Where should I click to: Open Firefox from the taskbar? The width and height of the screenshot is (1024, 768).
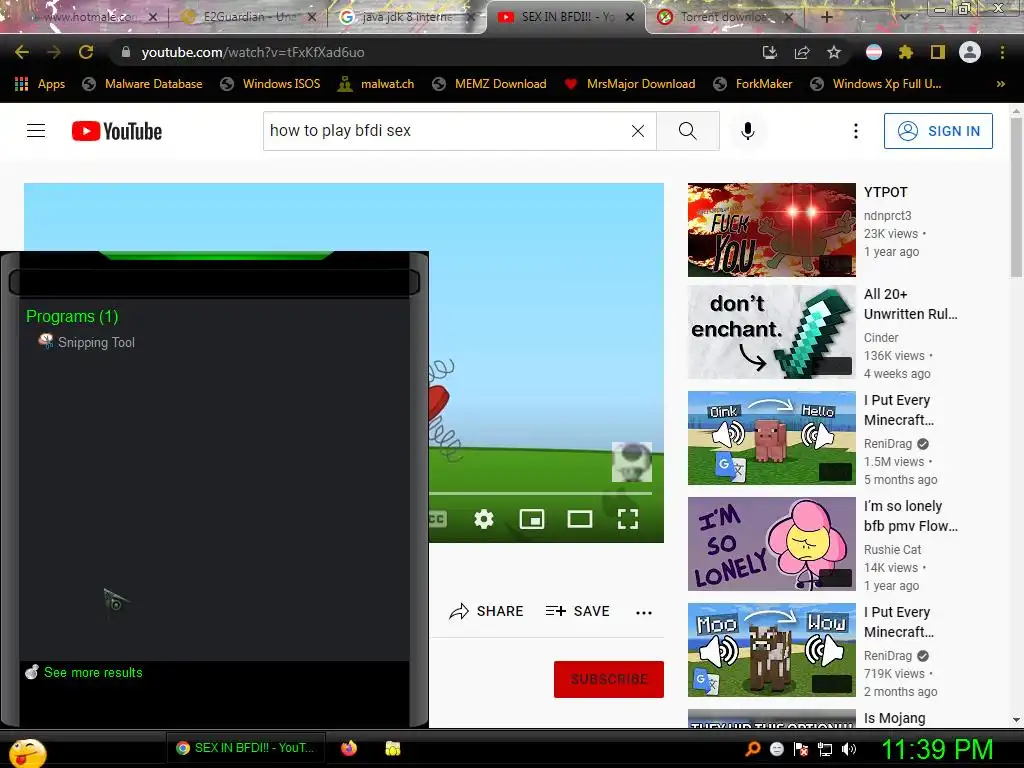[349, 748]
